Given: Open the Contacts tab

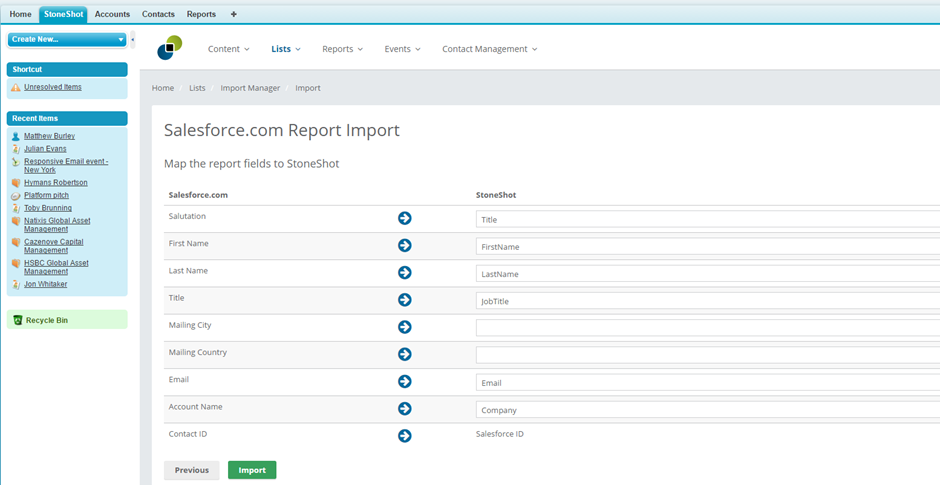Looking at the screenshot, I should pyautogui.click(x=158, y=14).
